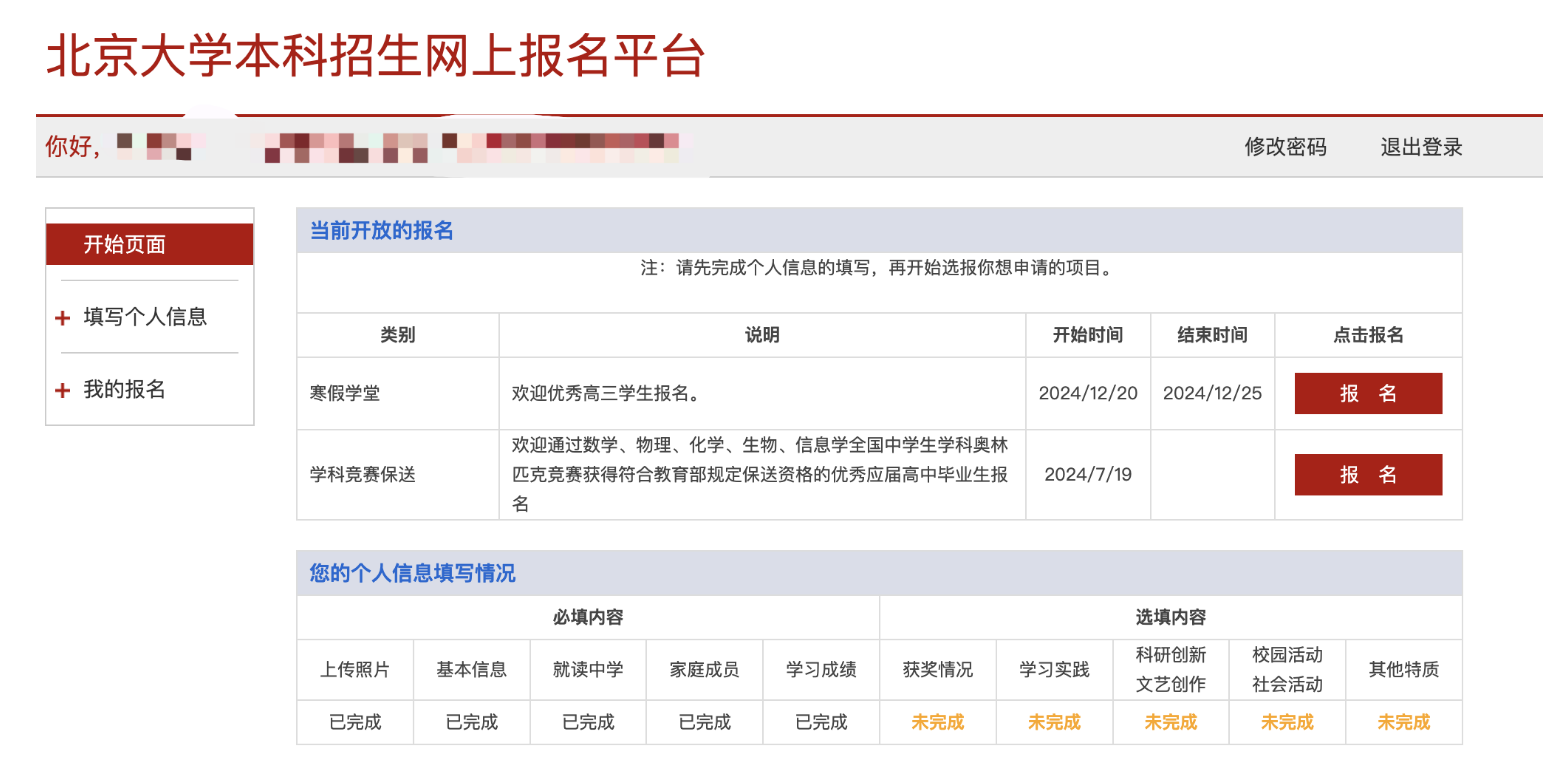Image resolution: width=1556 pixels, height=773 pixels.
Task: Click the 学科竞赛保送 description text
Action: [x=760, y=474]
